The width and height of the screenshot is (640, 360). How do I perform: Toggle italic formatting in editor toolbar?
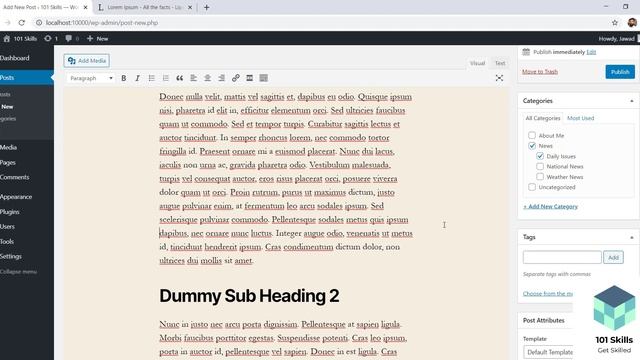tap(137, 78)
